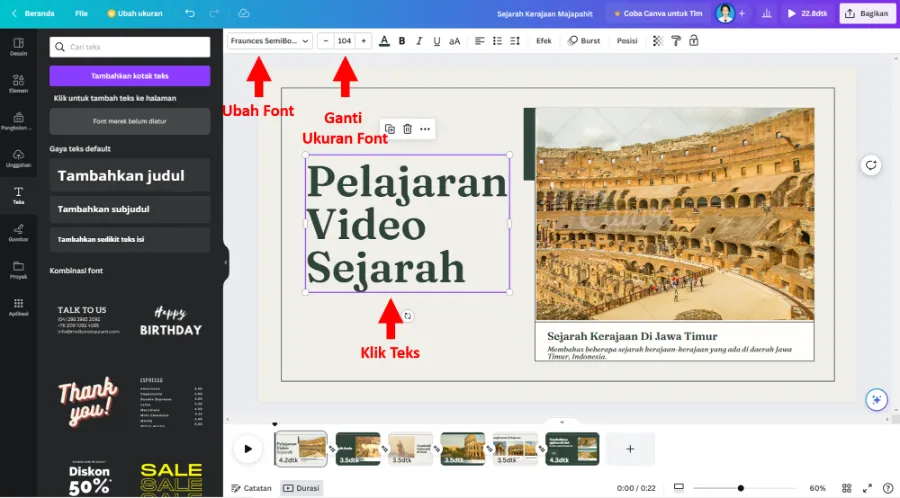Click the undo arrow
The width and height of the screenshot is (900, 498).
pos(190,13)
